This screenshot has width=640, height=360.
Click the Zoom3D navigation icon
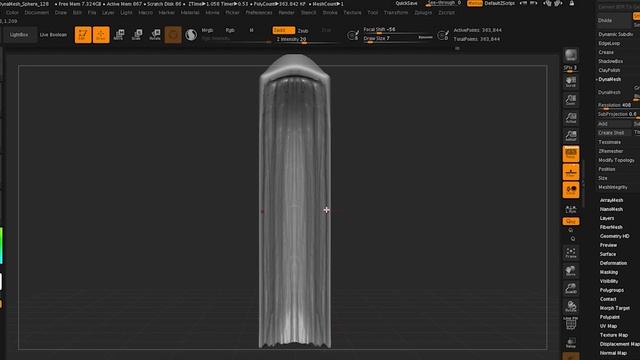click(571, 289)
